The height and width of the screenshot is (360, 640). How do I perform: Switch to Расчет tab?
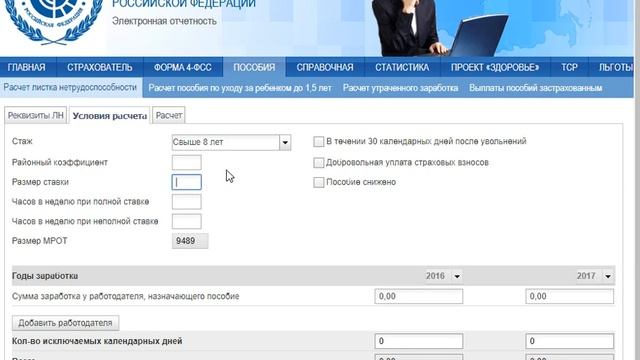click(x=169, y=116)
